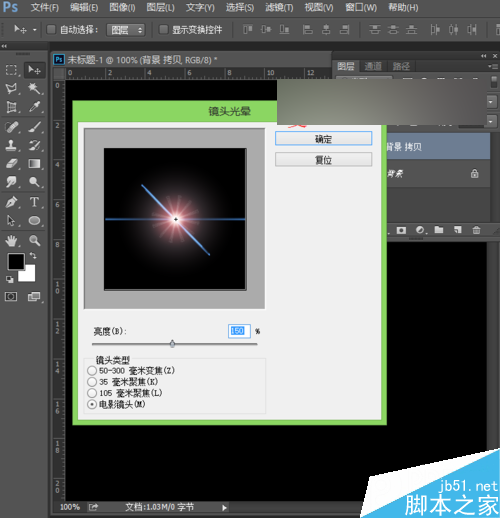The height and width of the screenshot is (518, 500).
Task: Select the Hand tool
Action: click(11, 241)
